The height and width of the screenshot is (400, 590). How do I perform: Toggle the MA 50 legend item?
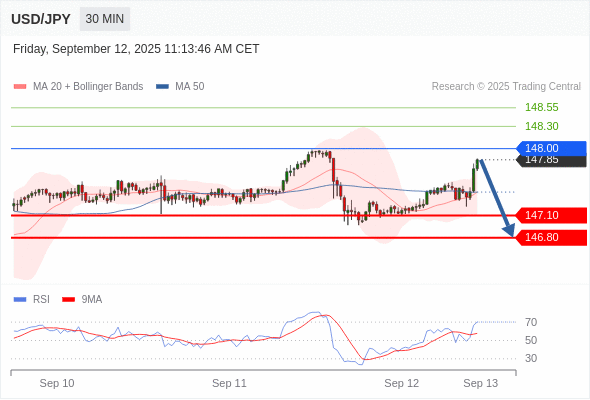tap(180, 87)
